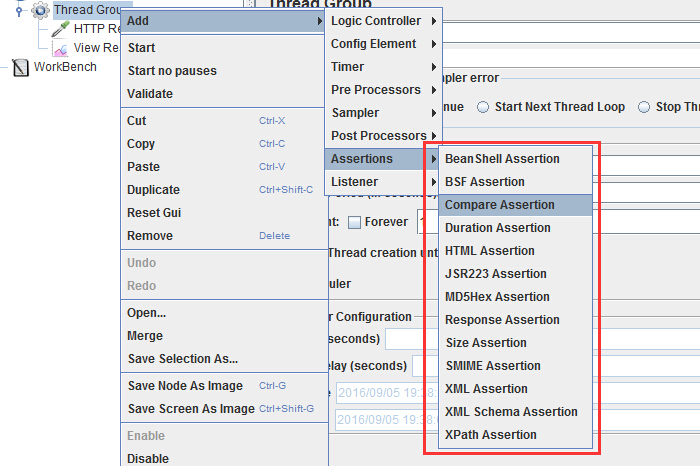Collapse the Thread Group tree node handle
The height and width of the screenshot is (466, 700).
(x=19, y=9)
